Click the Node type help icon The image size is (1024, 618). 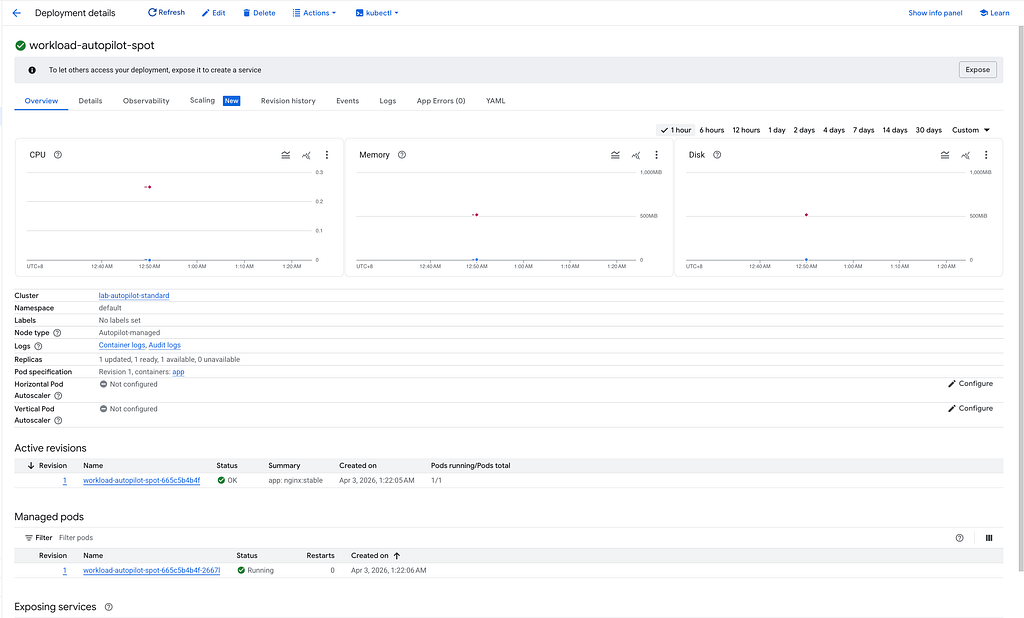pyautogui.click(x=57, y=333)
